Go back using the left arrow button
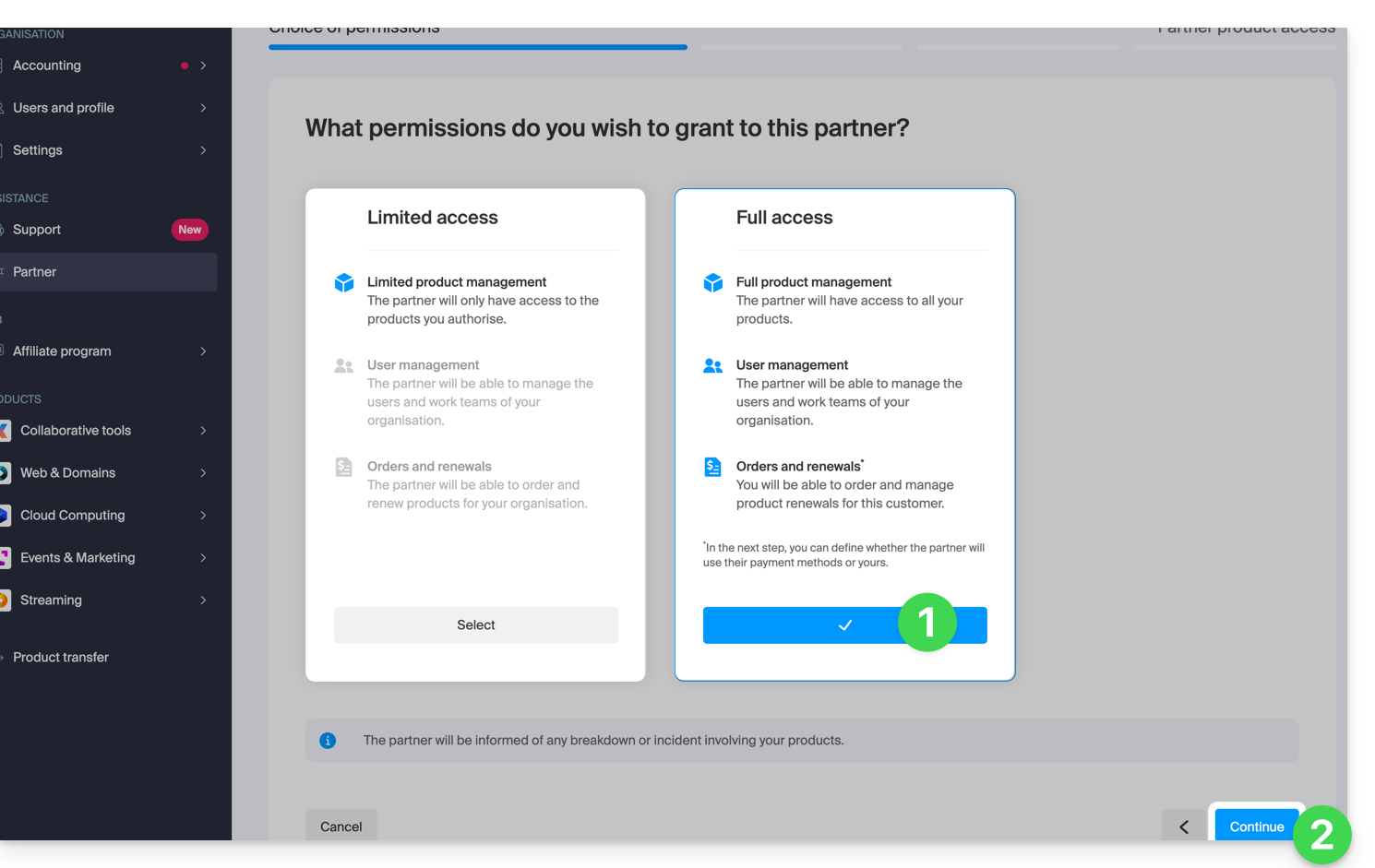1375x868 pixels. pos(1184,826)
